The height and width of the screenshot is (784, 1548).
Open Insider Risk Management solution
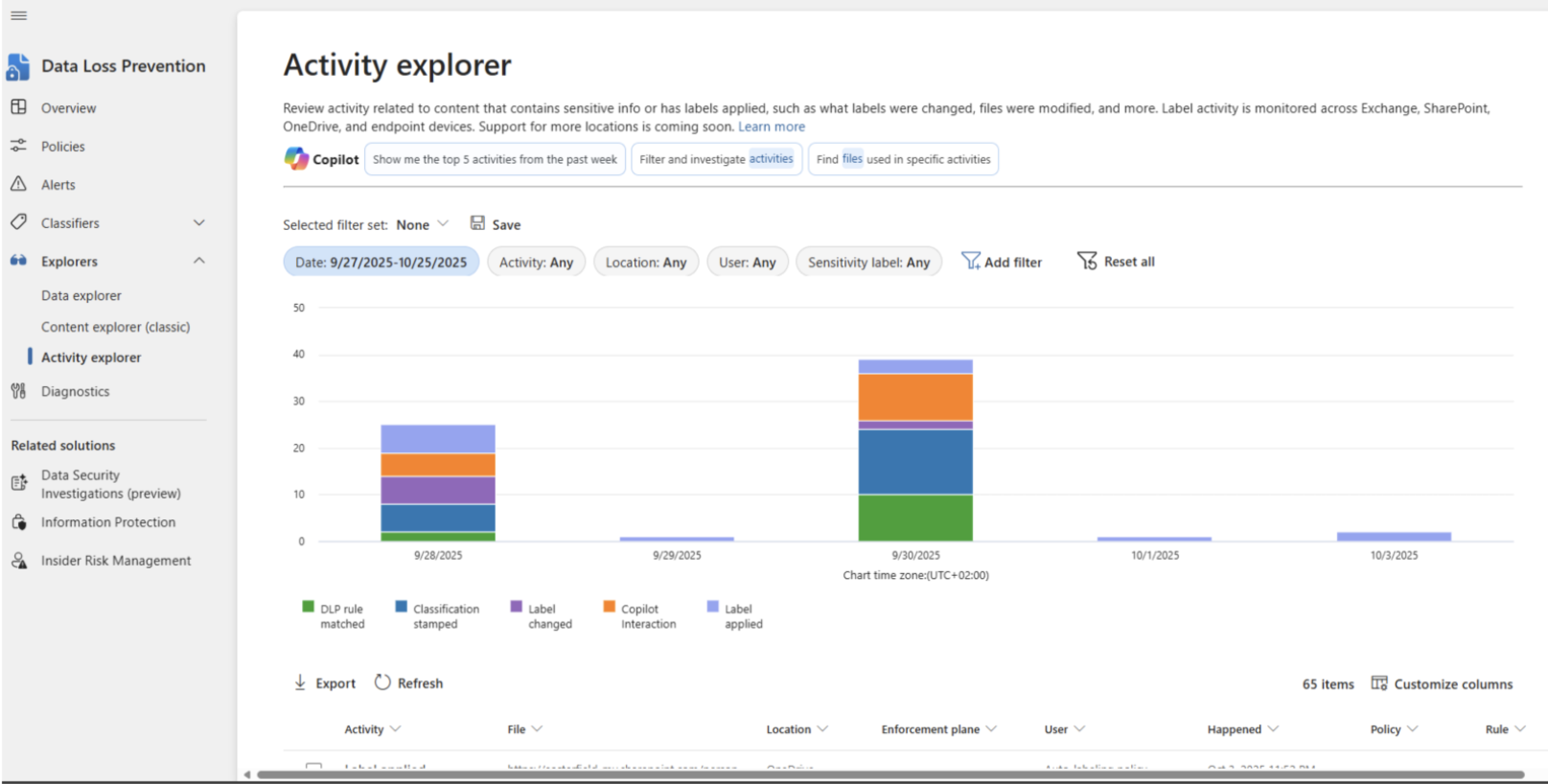[x=116, y=561]
